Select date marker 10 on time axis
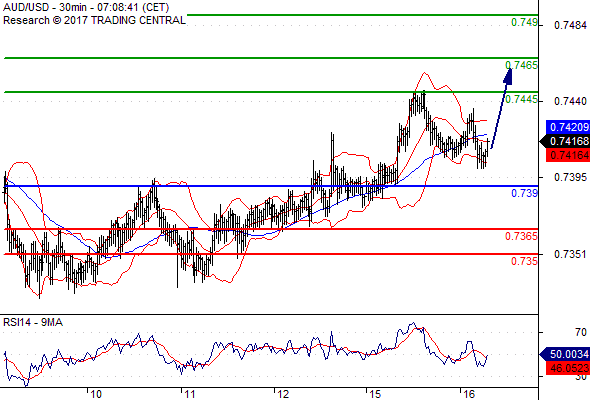Viewport: 590px width, 400px height. point(96,394)
